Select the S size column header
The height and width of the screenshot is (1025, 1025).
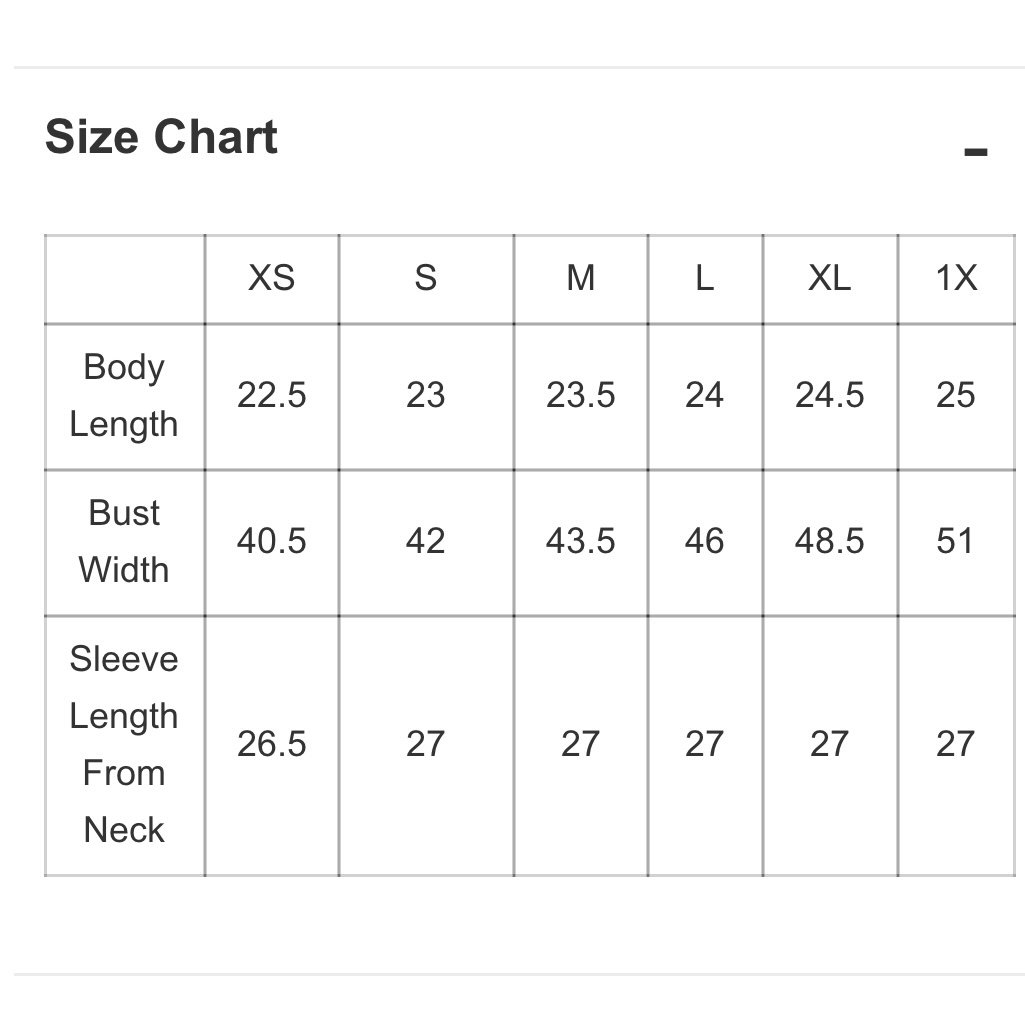click(426, 278)
